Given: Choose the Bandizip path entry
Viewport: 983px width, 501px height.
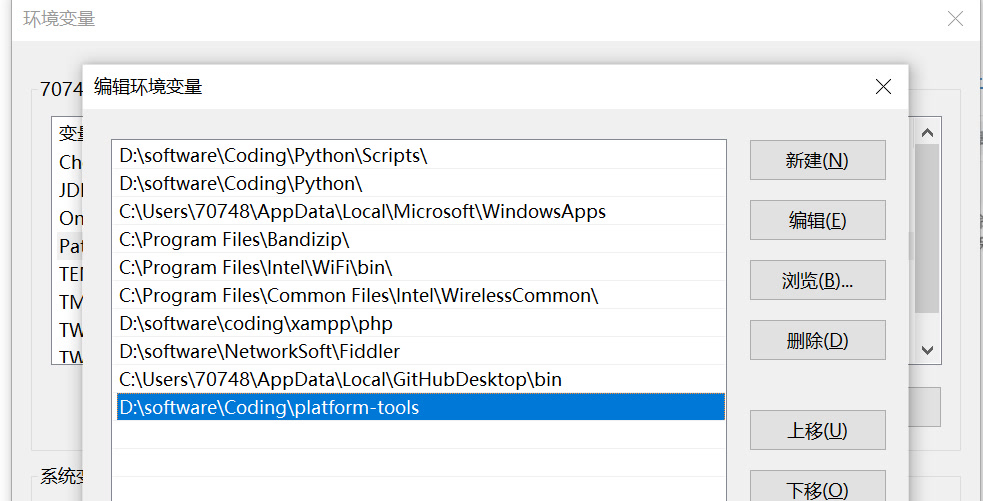Looking at the screenshot, I should pyautogui.click(x=234, y=240).
